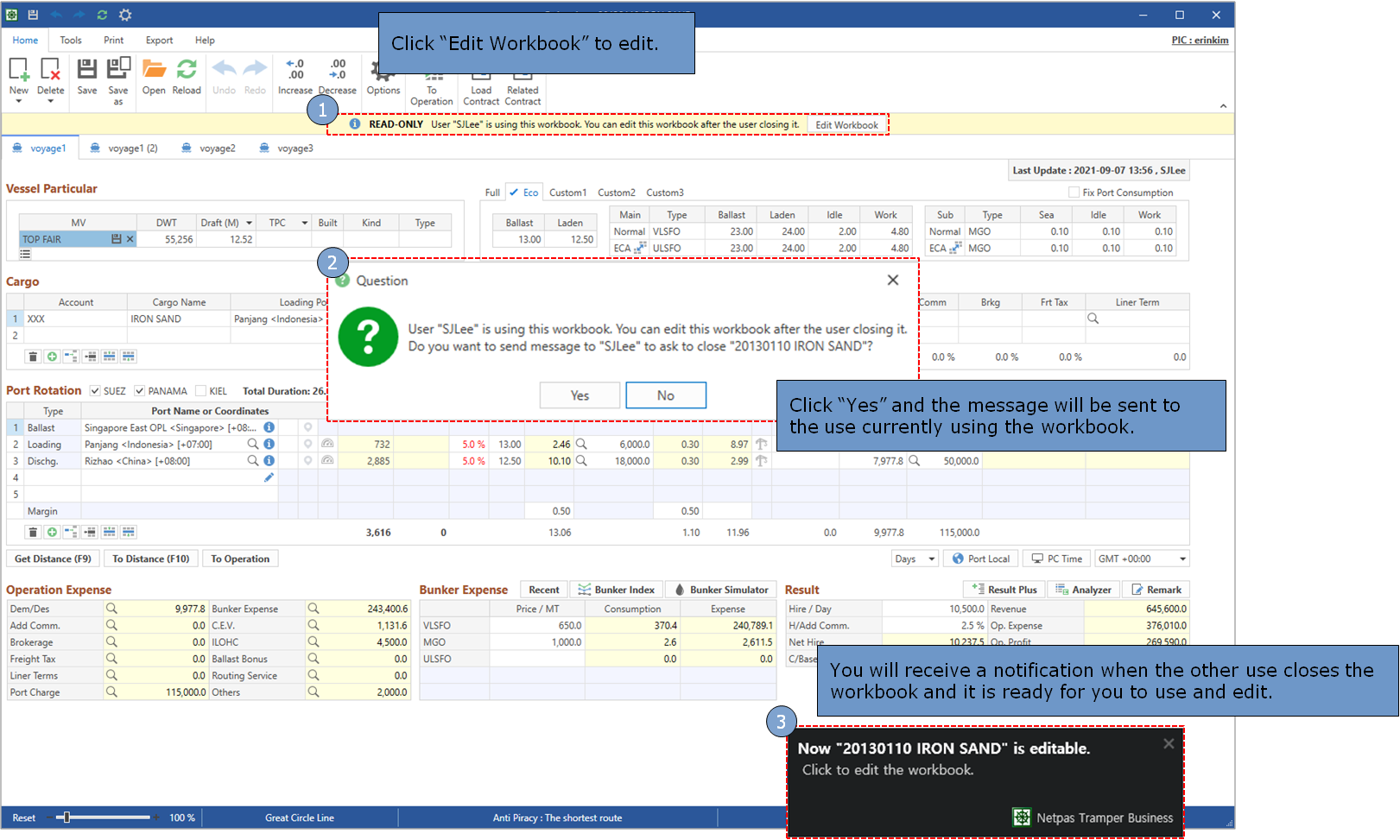
Task: Click magnifier icon next to Dem/Des
Action: click(x=111, y=609)
